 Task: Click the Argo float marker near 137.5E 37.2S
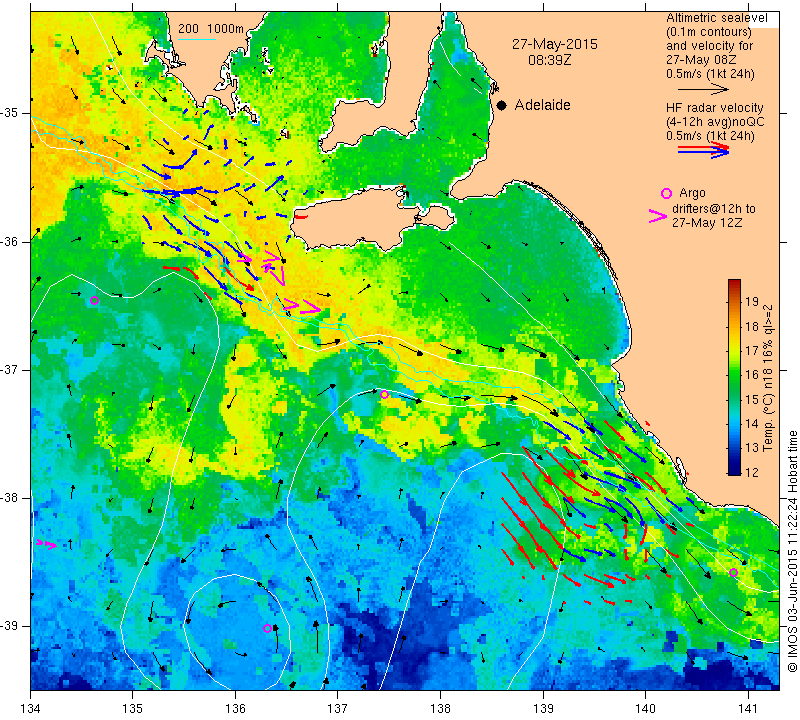[x=384, y=394]
